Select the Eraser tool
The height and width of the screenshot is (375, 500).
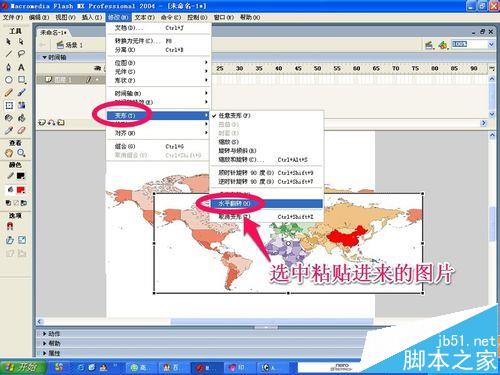coord(21,130)
